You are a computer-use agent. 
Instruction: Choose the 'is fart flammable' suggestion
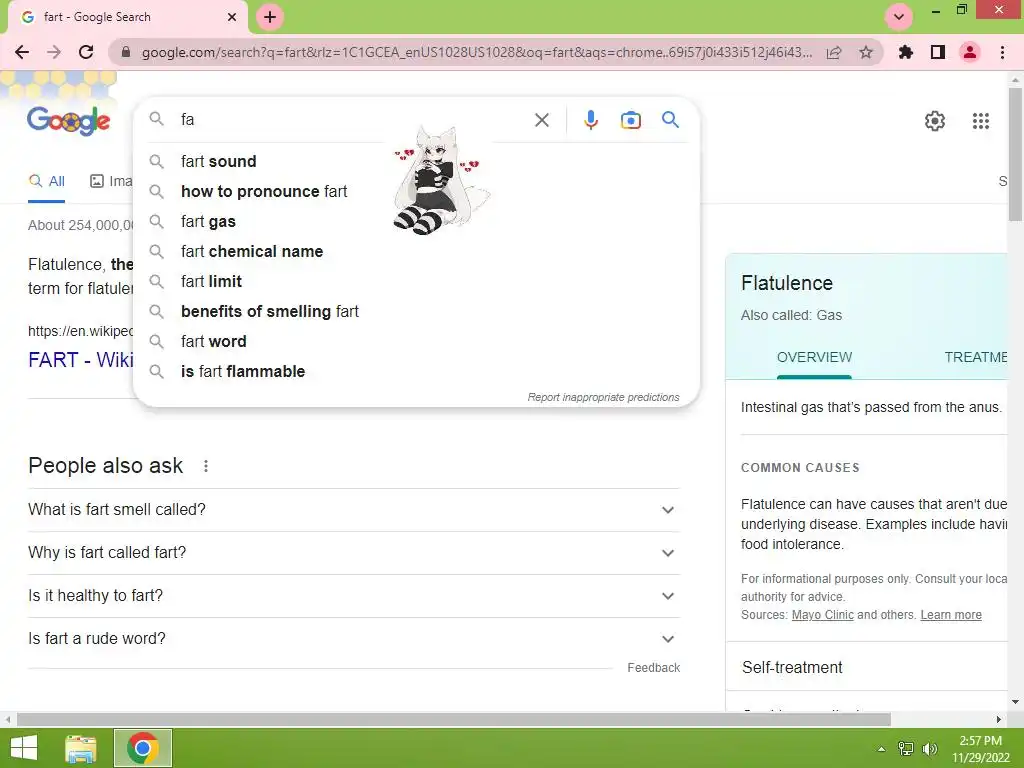tap(416, 372)
